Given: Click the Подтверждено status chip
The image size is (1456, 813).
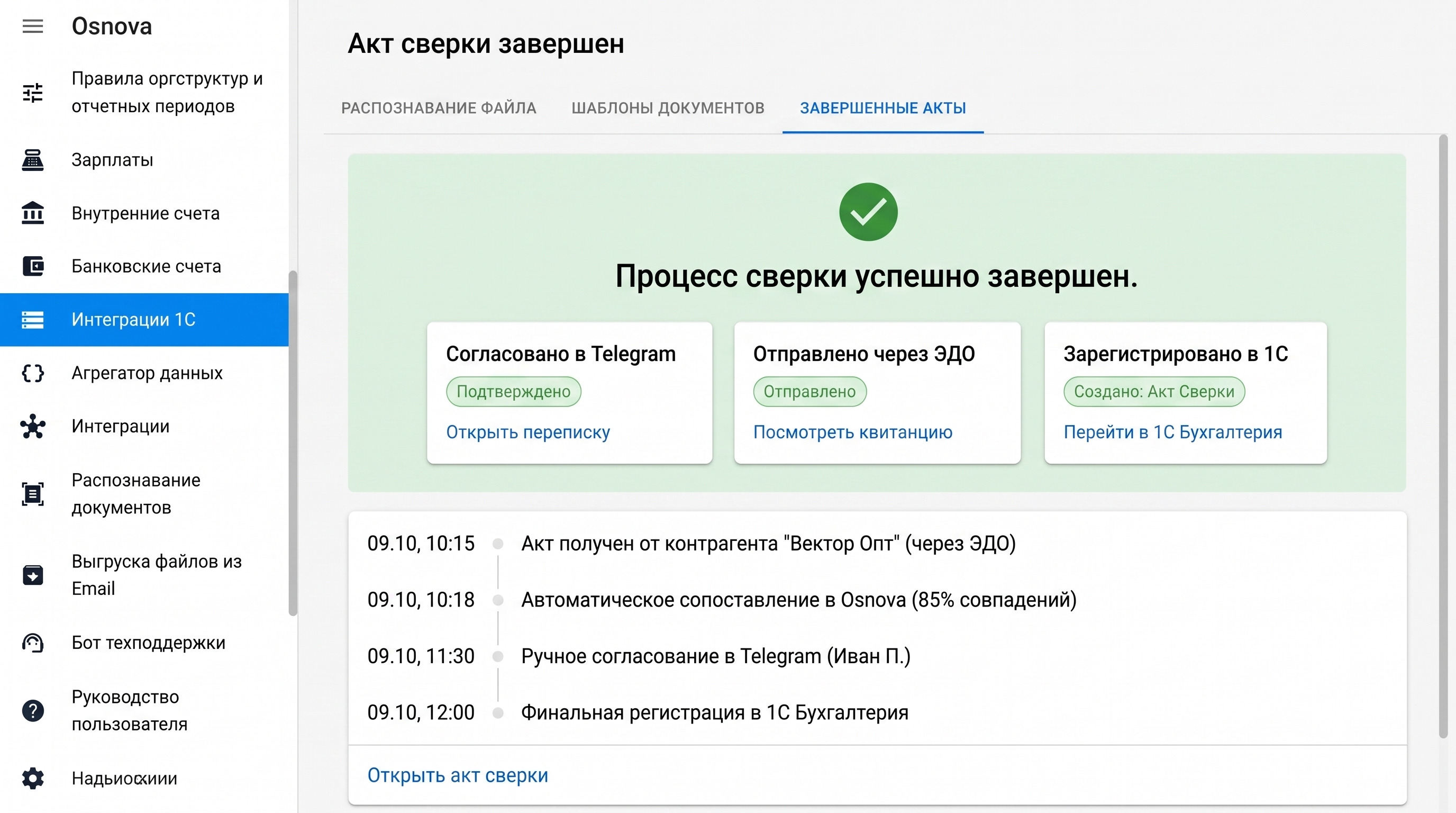Looking at the screenshot, I should 513,392.
